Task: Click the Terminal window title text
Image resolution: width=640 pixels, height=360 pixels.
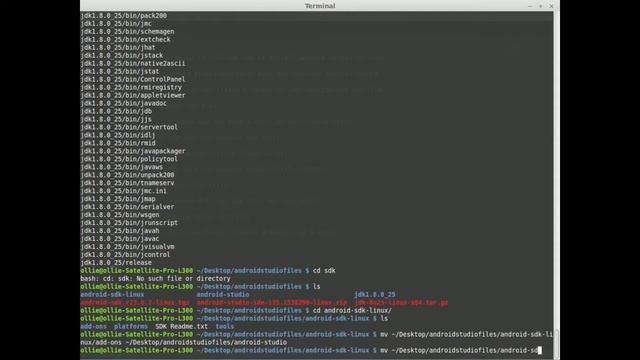Action: click(x=320, y=6)
